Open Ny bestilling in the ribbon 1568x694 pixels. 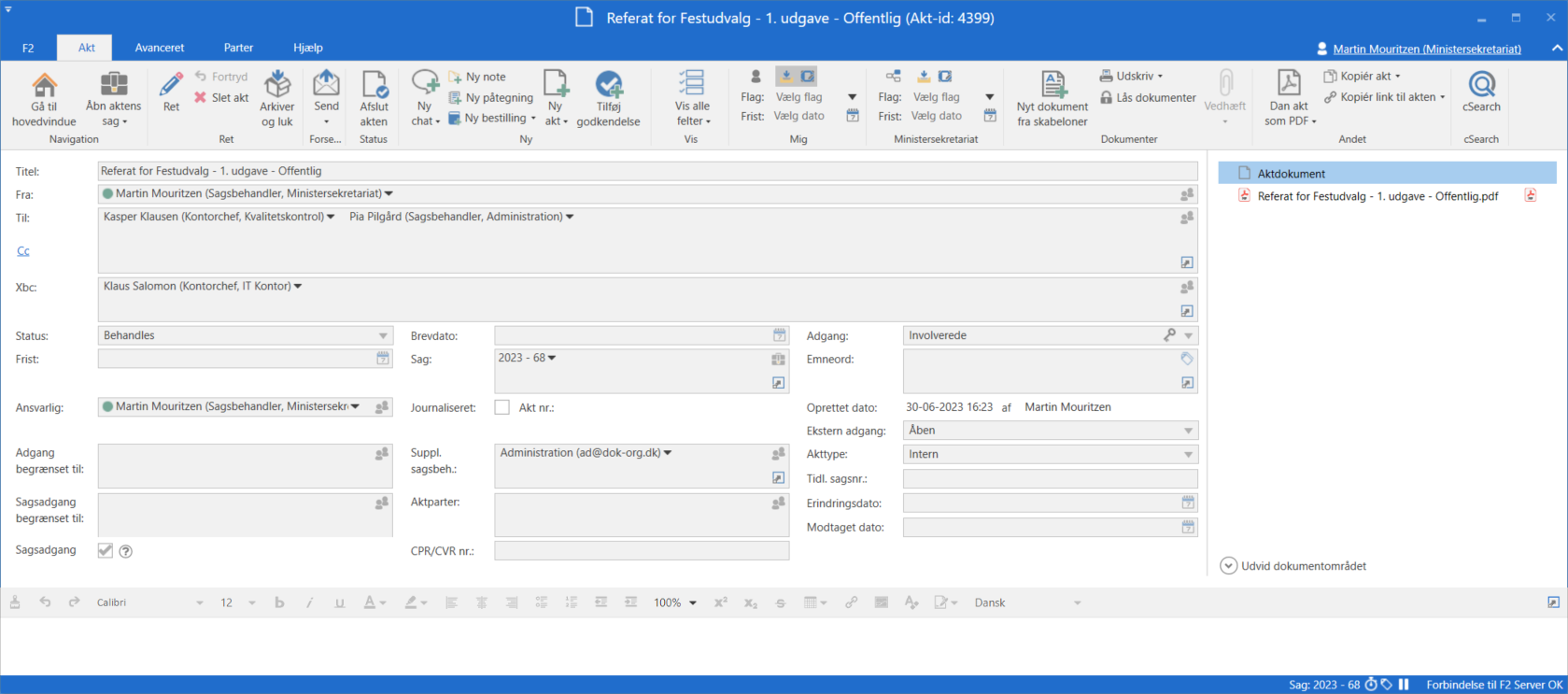click(x=492, y=118)
